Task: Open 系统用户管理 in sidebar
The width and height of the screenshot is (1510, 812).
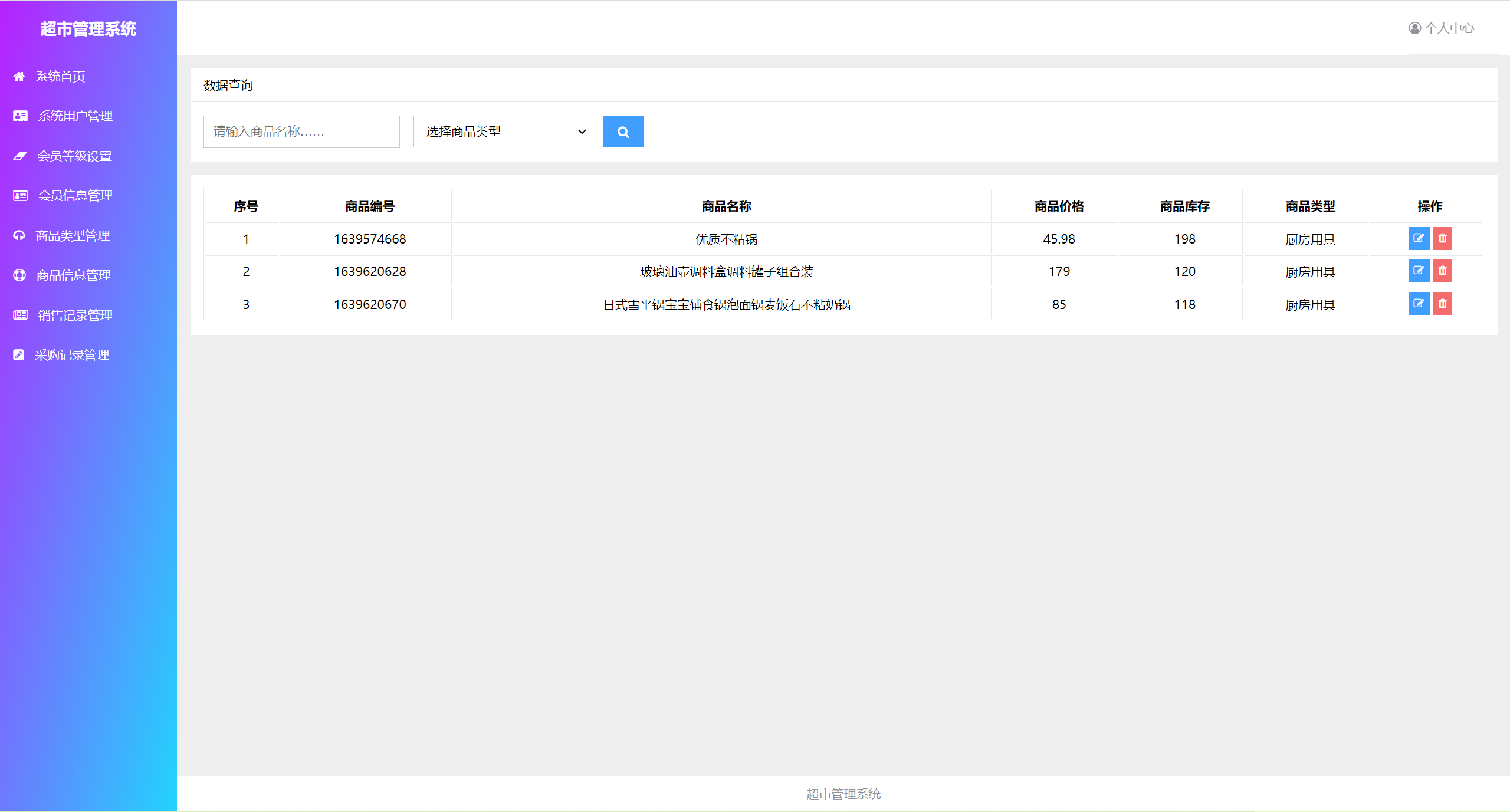Action: click(75, 116)
